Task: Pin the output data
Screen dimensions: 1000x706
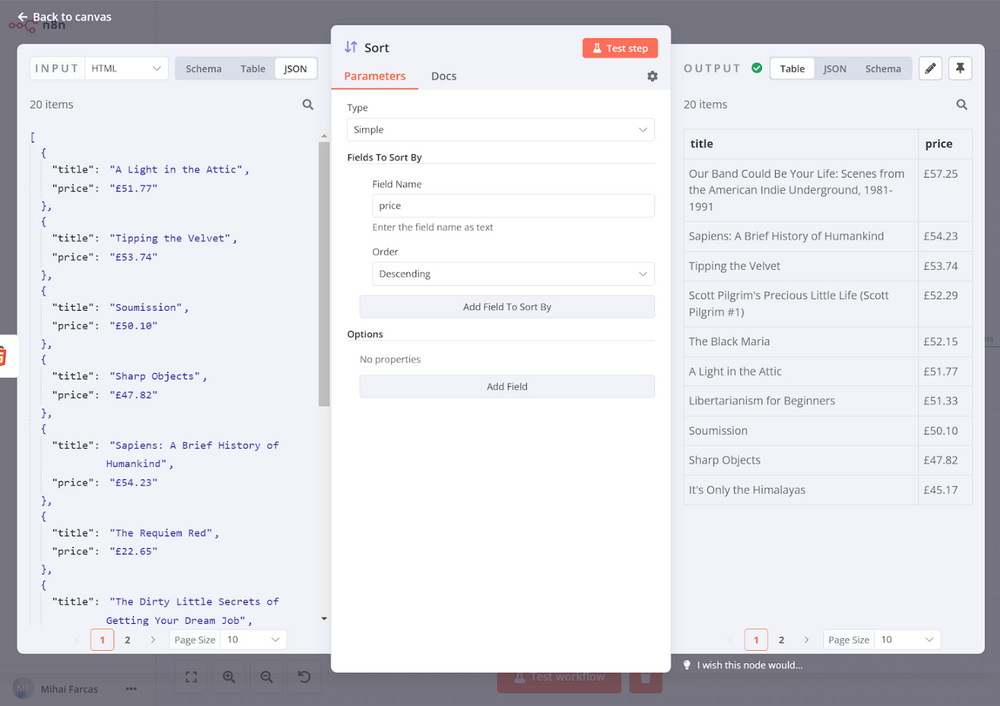Action: [x=960, y=68]
